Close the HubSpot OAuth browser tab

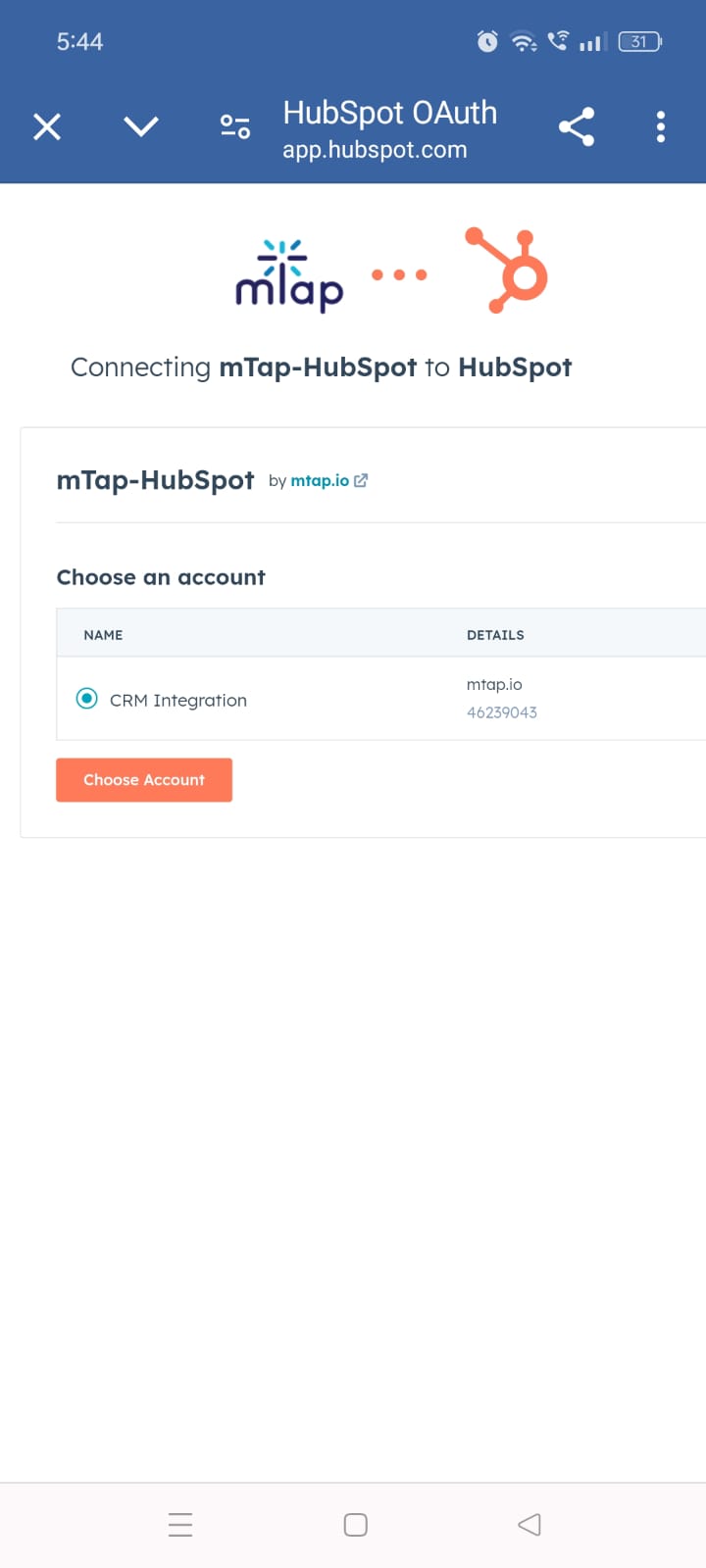pos(47,126)
